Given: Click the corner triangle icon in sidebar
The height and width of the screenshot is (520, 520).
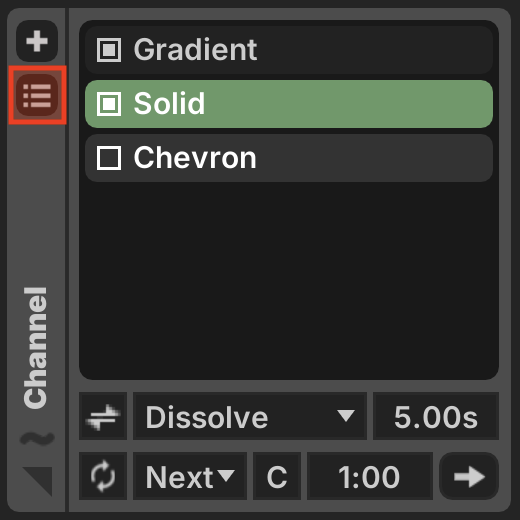Looking at the screenshot, I should click(x=37, y=481).
